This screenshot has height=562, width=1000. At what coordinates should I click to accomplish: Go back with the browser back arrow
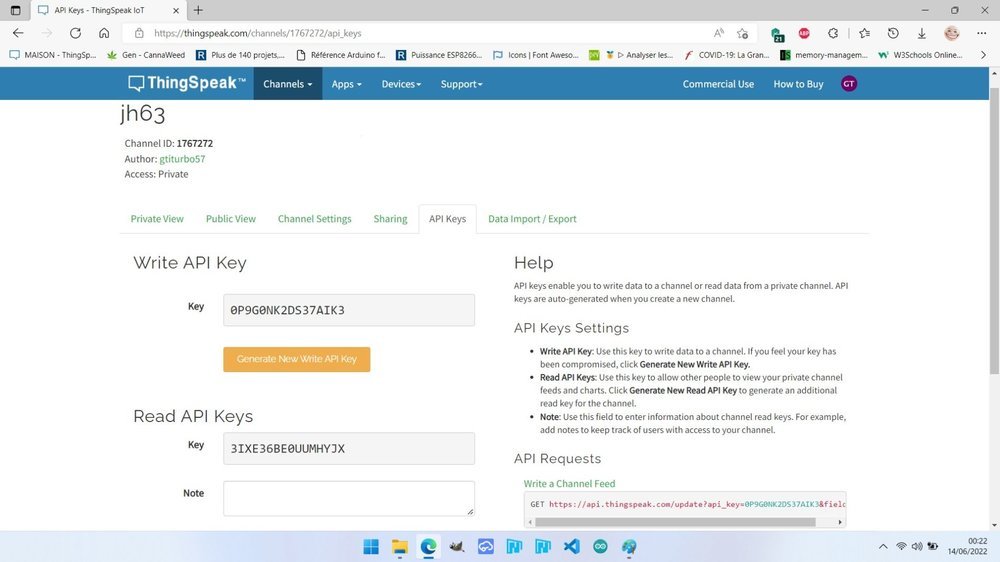click(18, 33)
